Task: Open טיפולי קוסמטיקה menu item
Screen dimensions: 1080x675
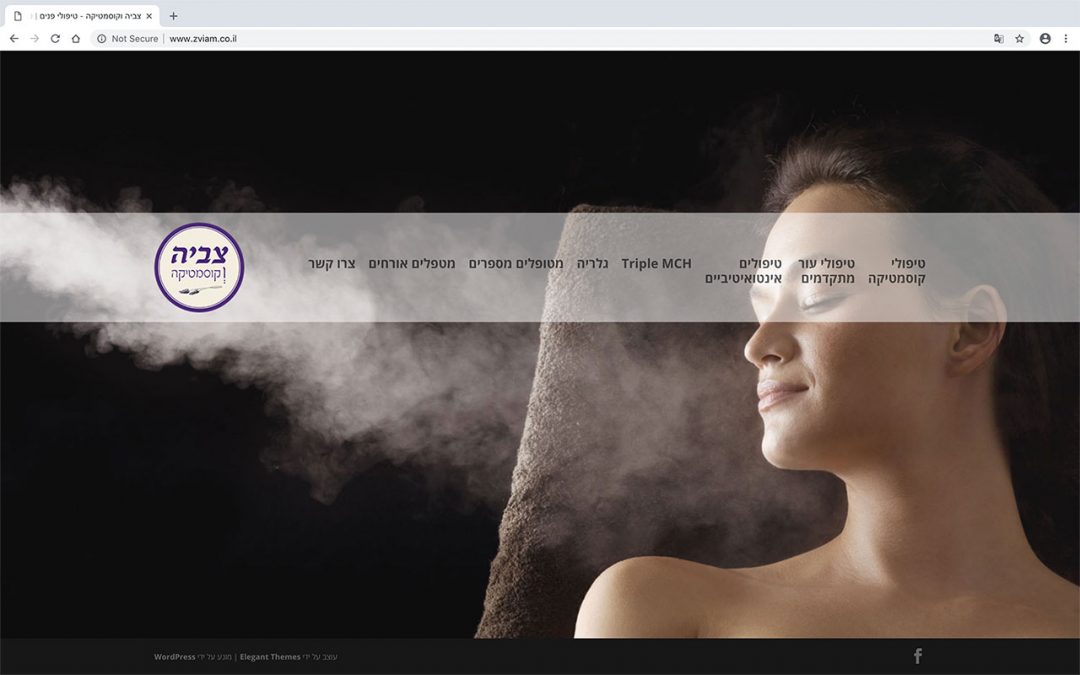Action: (897, 271)
